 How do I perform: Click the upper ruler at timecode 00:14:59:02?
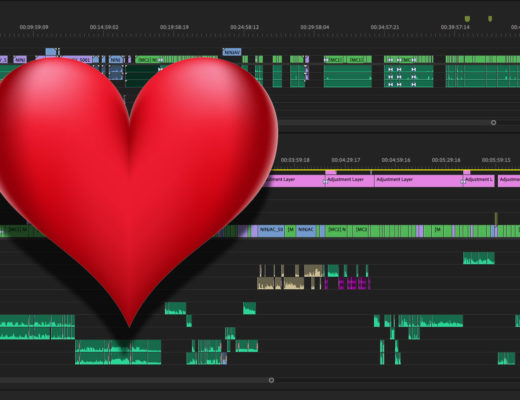click(x=104, y=27)
